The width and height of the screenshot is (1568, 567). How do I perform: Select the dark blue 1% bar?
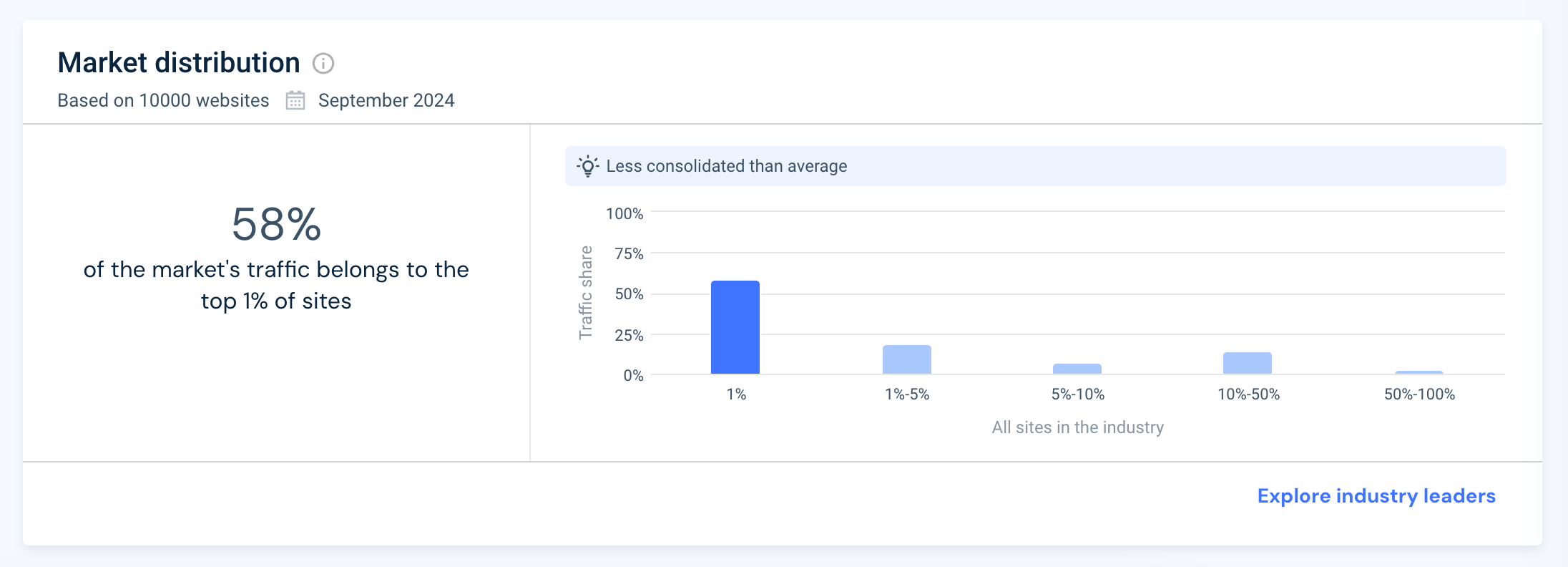pos(735,327)
